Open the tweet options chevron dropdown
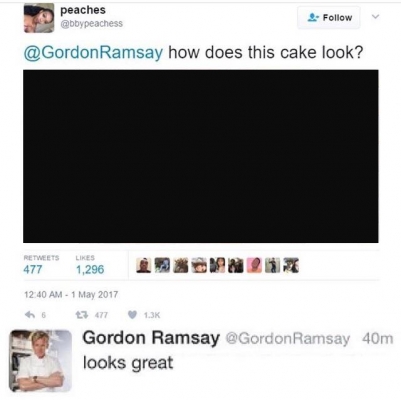Screen dimensions: 401x400 point(375,17)
